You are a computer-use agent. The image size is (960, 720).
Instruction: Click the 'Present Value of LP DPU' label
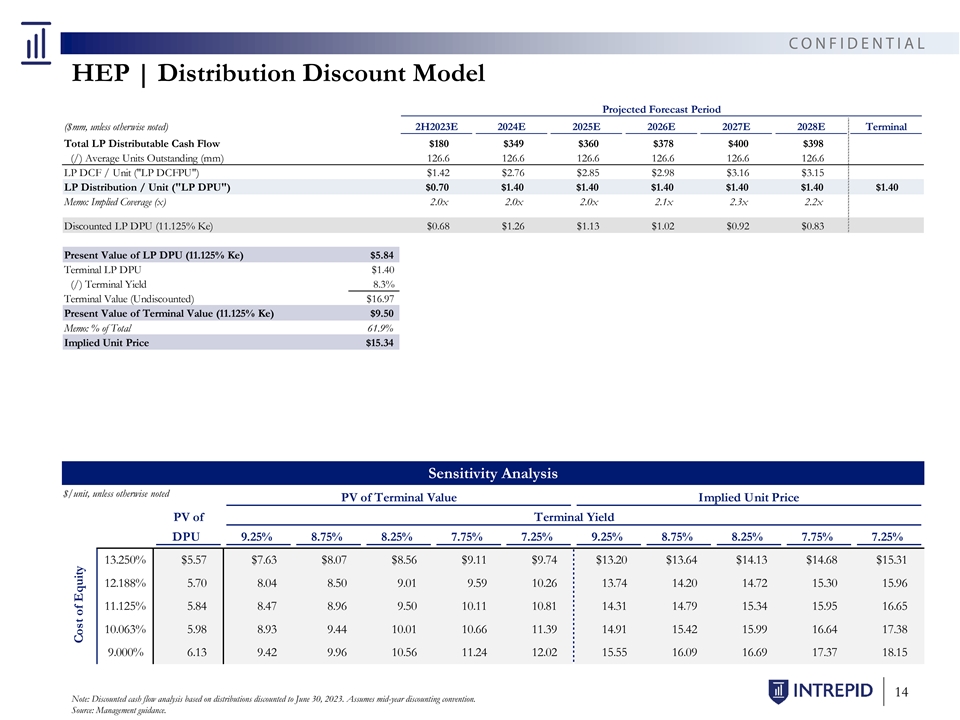(x=154, y=255)
